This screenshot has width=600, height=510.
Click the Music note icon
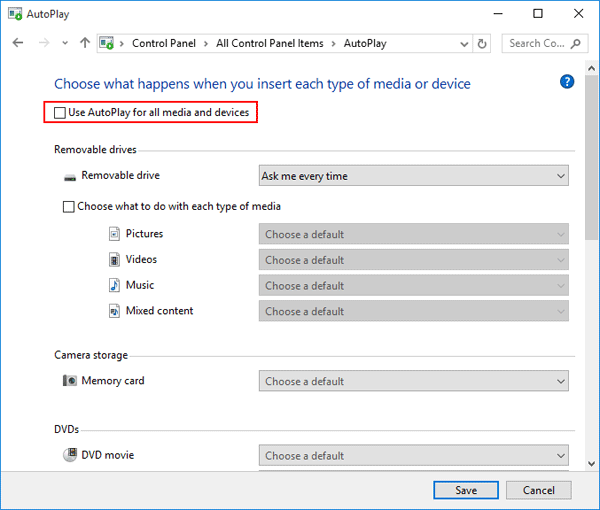pyautogui.click(x=114, y=285)
